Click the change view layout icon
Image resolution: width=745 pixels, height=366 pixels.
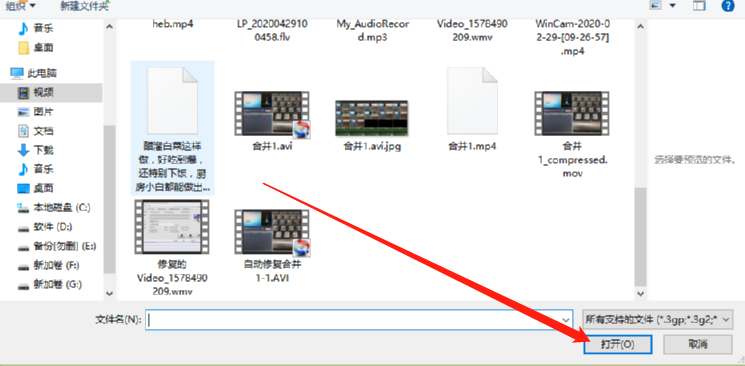pos(657,6)
